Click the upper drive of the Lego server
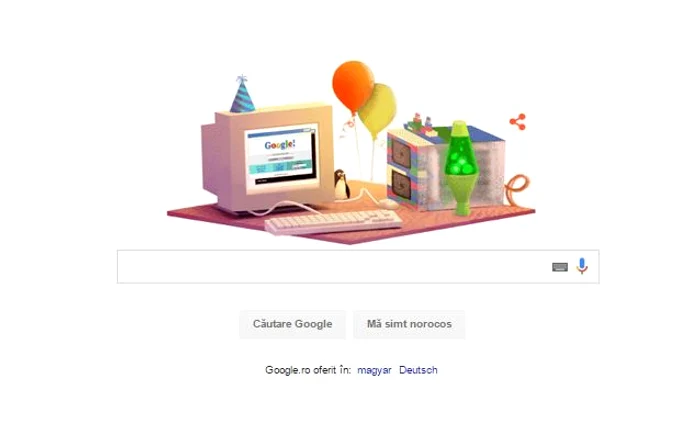 tap(401, 154)
